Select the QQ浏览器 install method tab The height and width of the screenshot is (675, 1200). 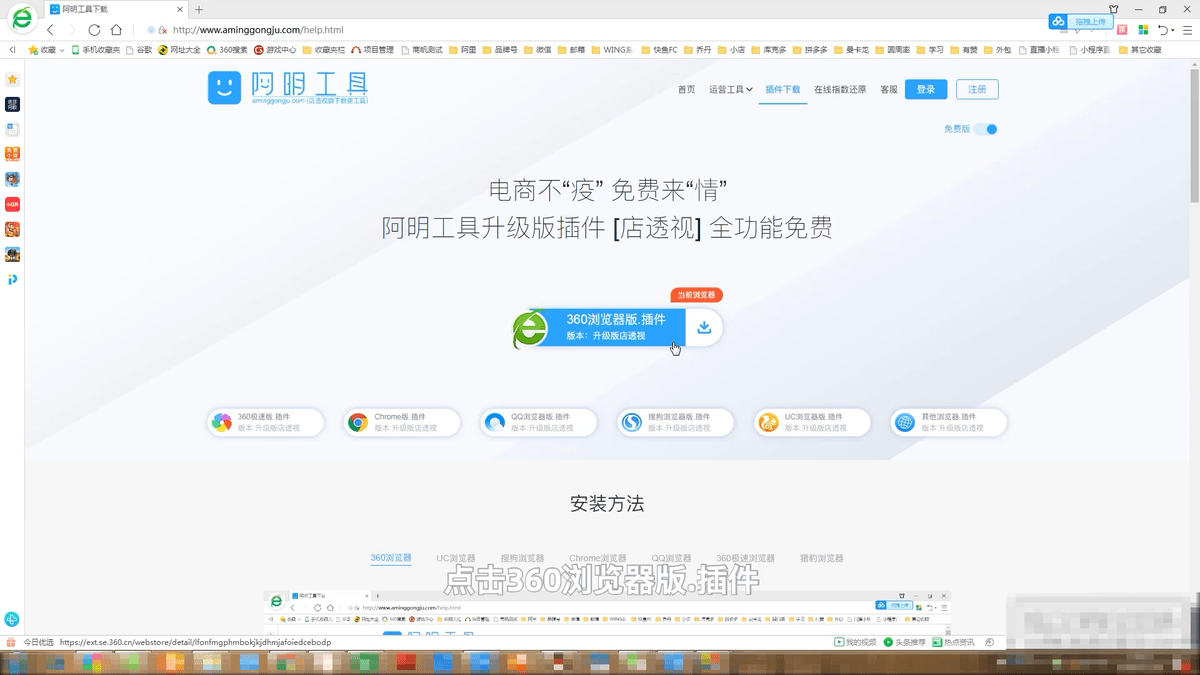point(672,558)
